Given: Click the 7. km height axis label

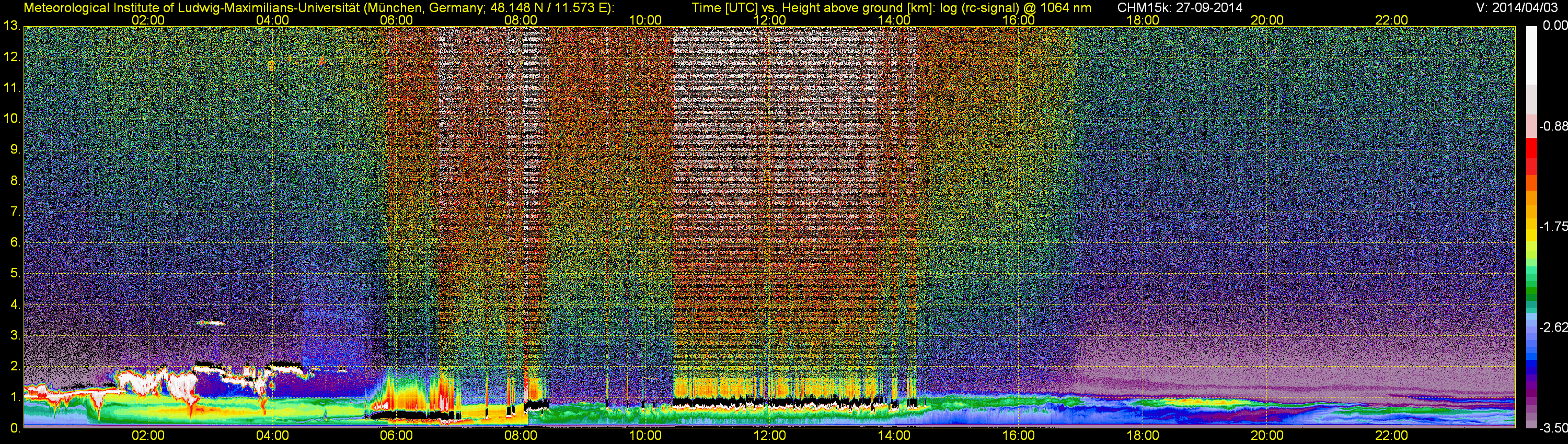Looking at the screenshot, I should click(x=15, y=212).
